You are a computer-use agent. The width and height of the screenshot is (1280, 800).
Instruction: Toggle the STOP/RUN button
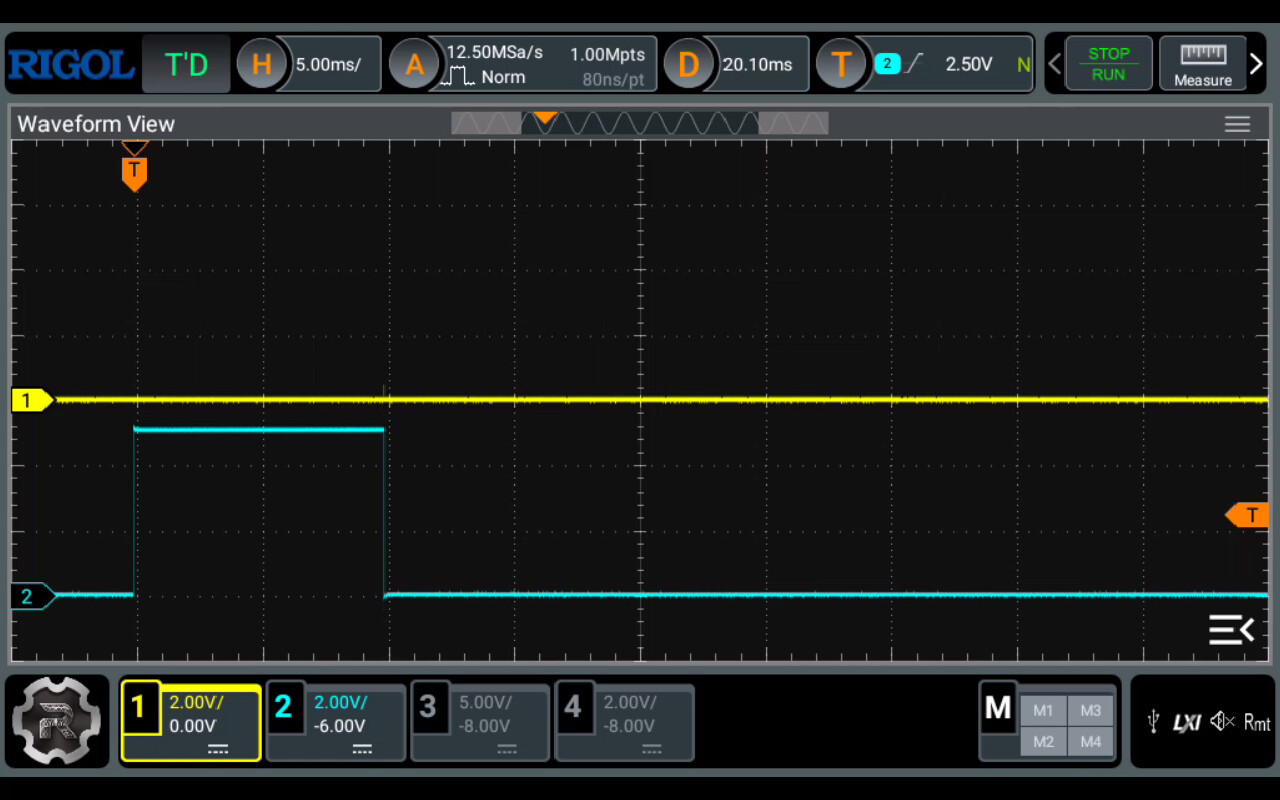pos(1108,64)
